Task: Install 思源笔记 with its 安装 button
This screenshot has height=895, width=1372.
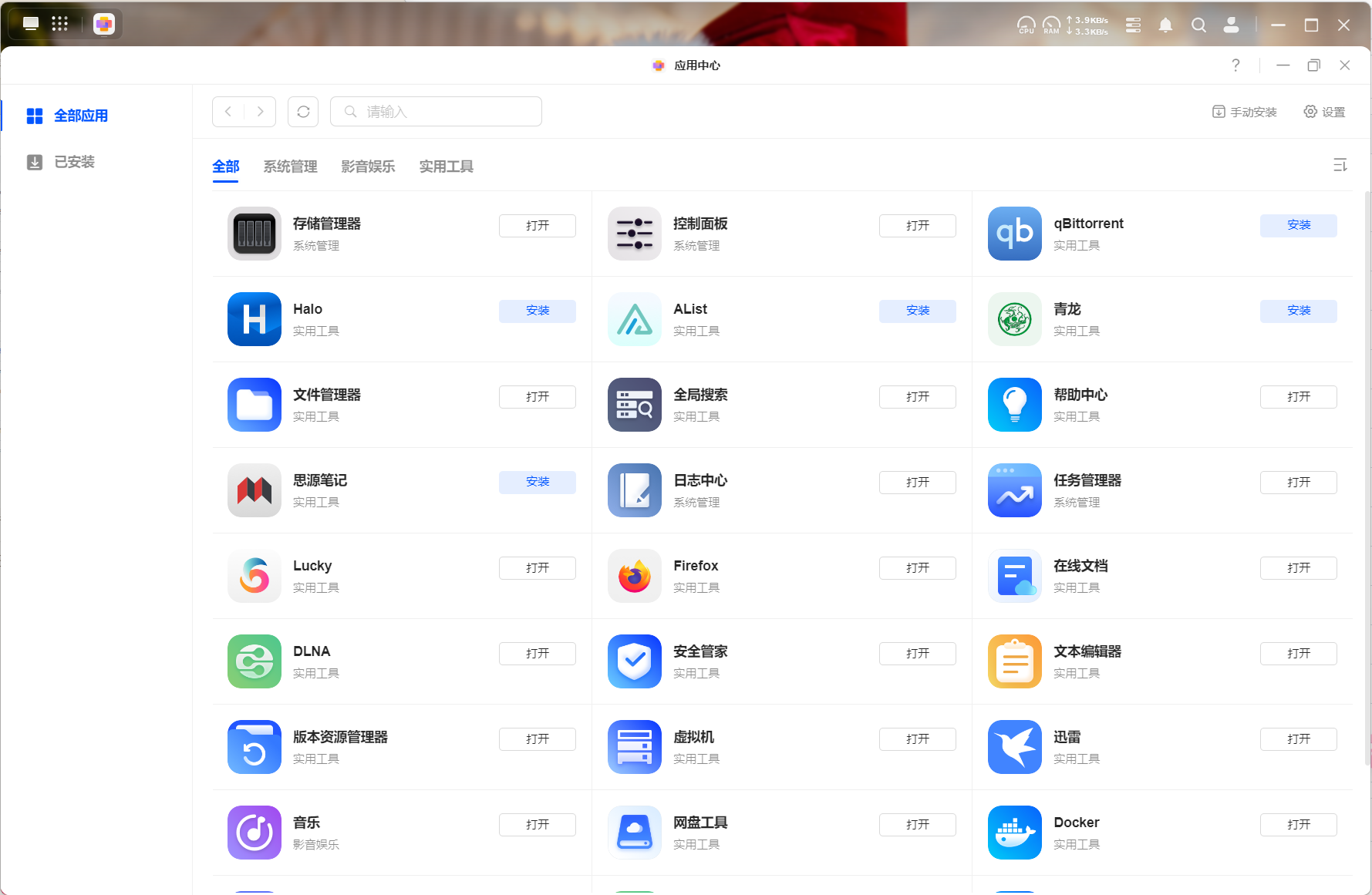Action: pos(538,482)
